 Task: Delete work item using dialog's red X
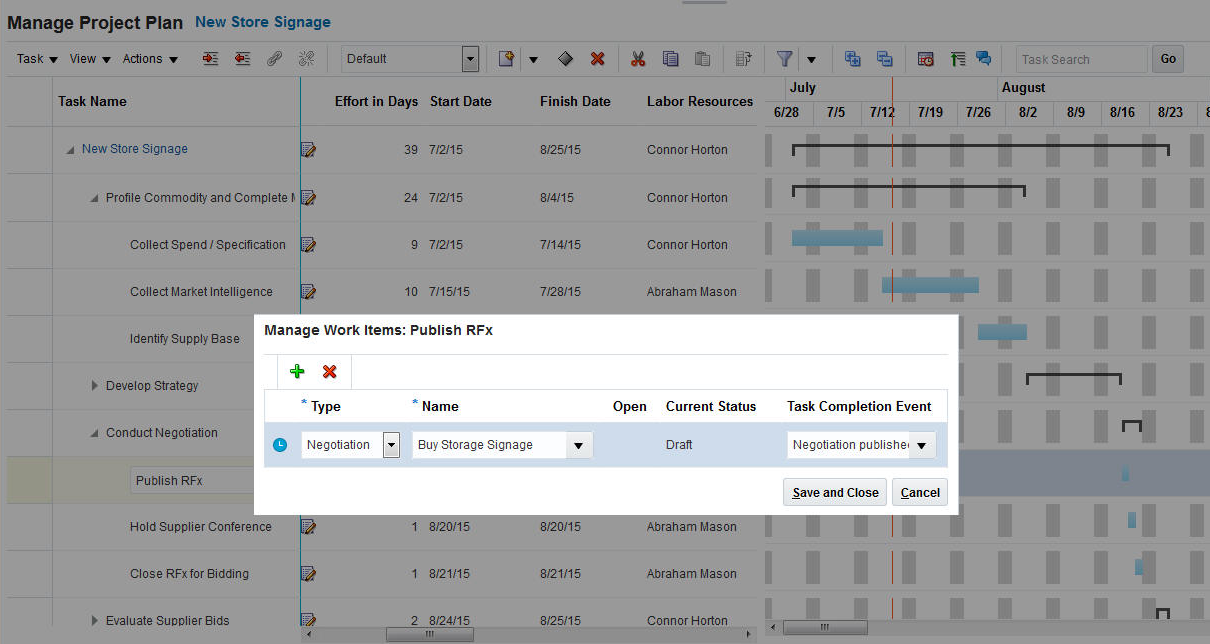click(x=329, y=372)
